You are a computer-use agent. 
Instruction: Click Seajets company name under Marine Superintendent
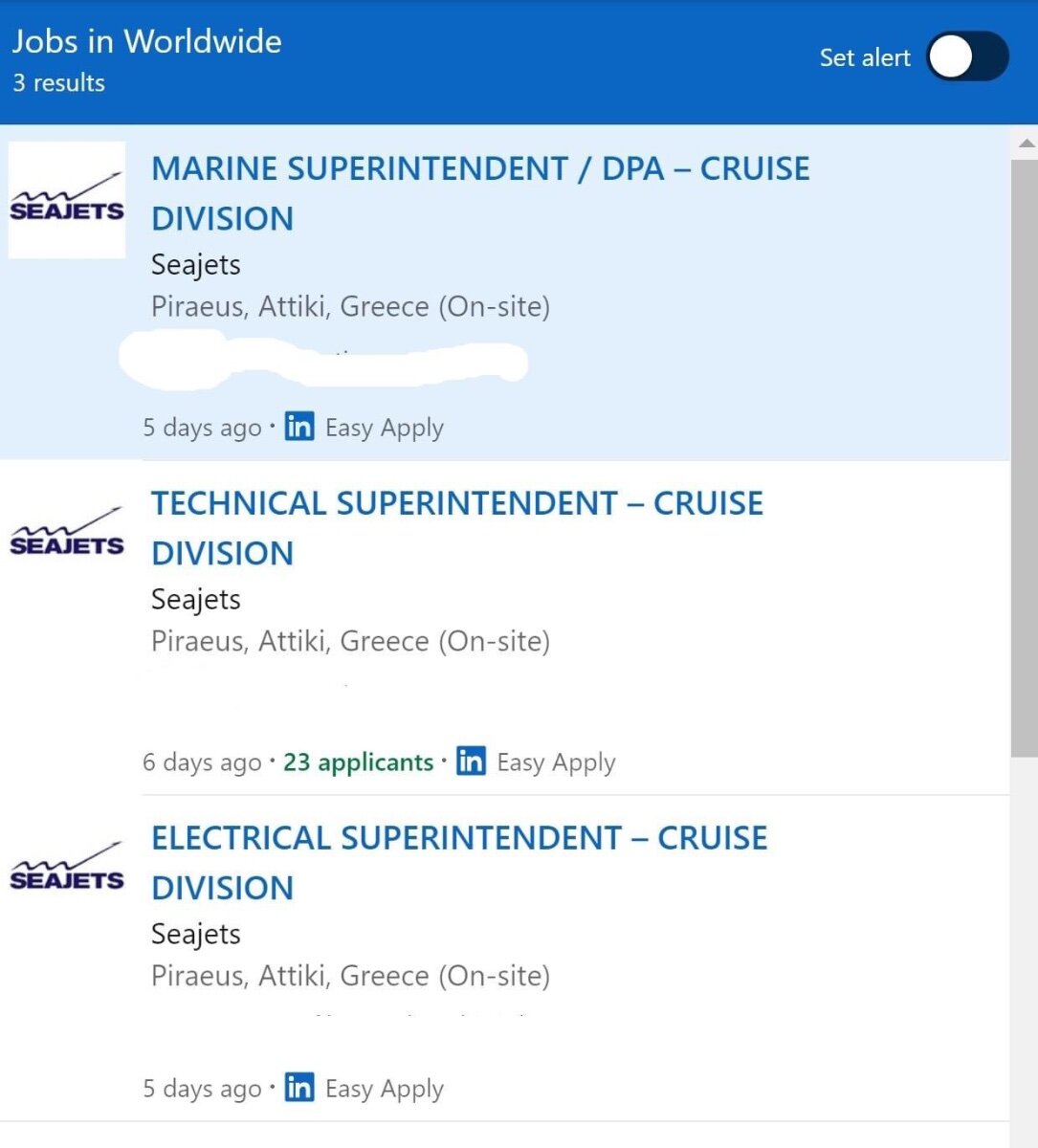pyautogui.click(x=196, y=265)
